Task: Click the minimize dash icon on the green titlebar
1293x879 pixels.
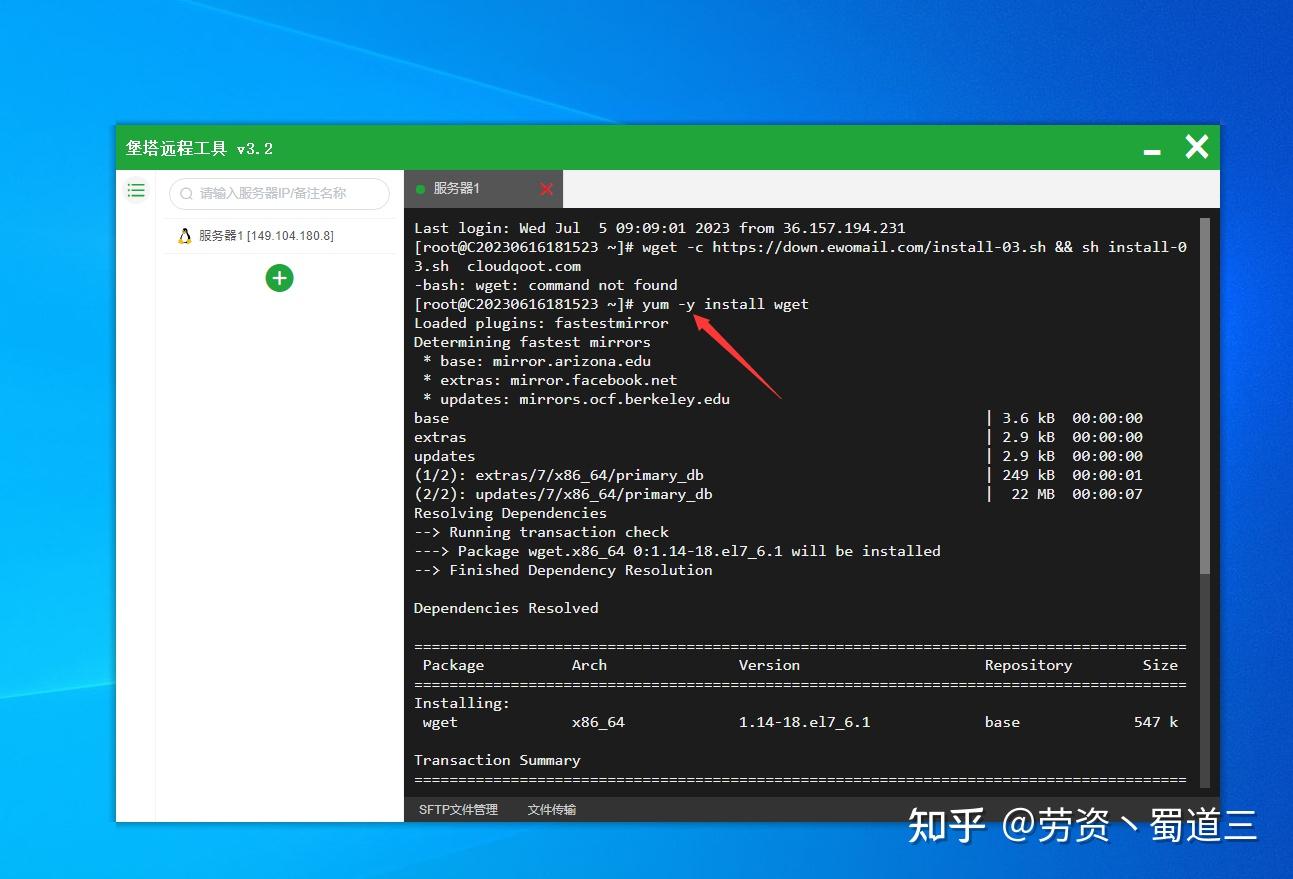Action: pos(1152,148)
